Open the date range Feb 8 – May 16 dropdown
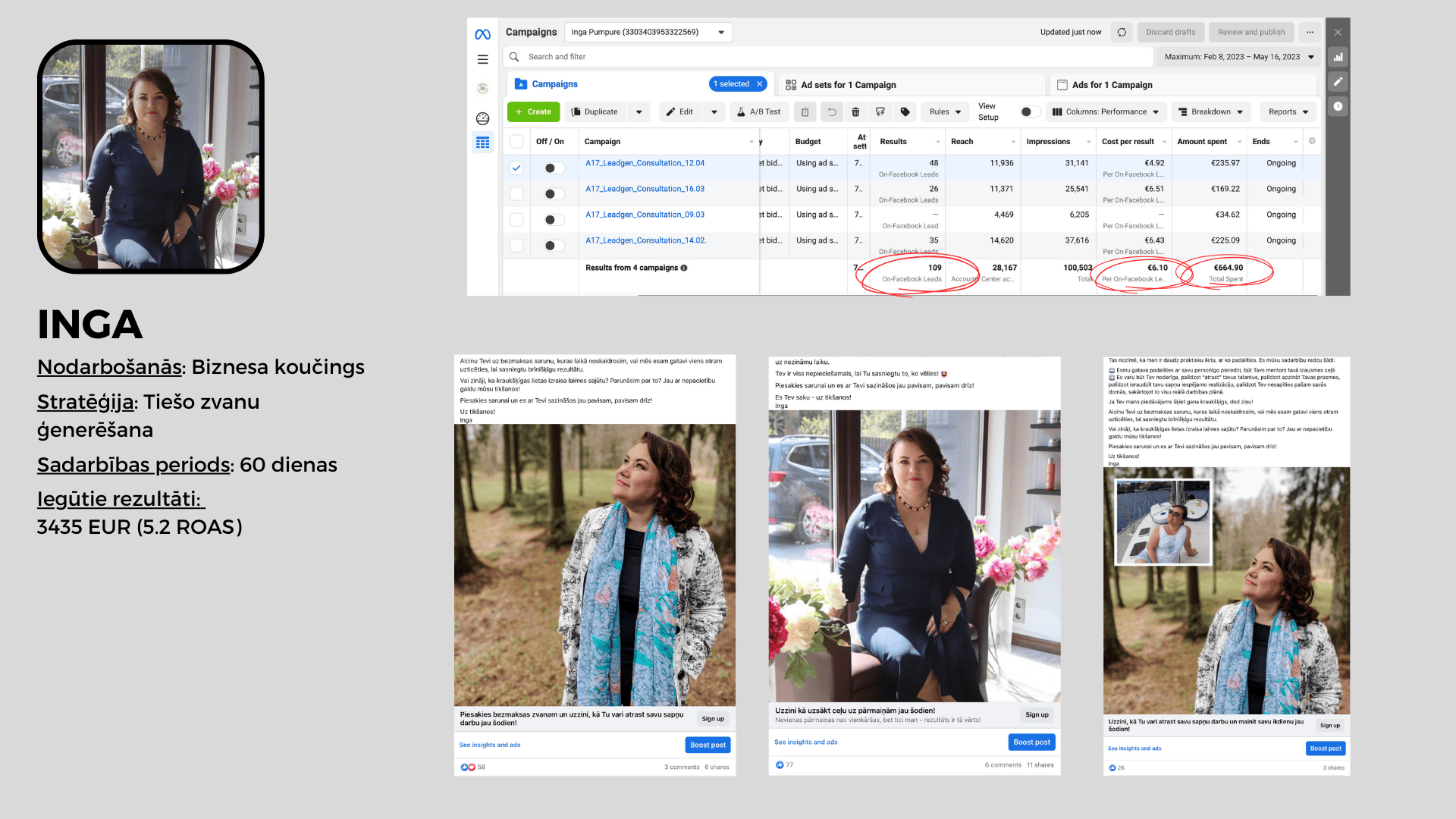The width and height of the screenshot is (1456, 819). pyautogui.click(x=1238, y=57)
